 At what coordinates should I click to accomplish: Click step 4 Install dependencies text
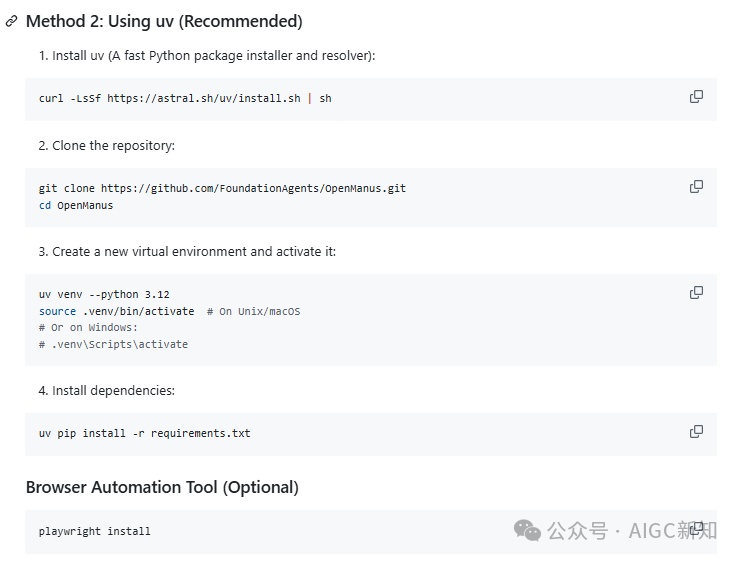pyautogui.click(x=107, y=390)
